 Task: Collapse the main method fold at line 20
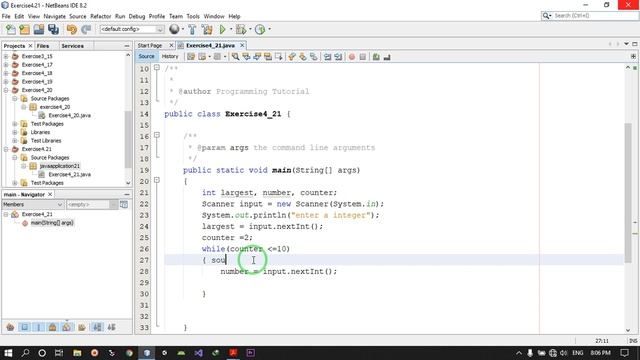157,180
